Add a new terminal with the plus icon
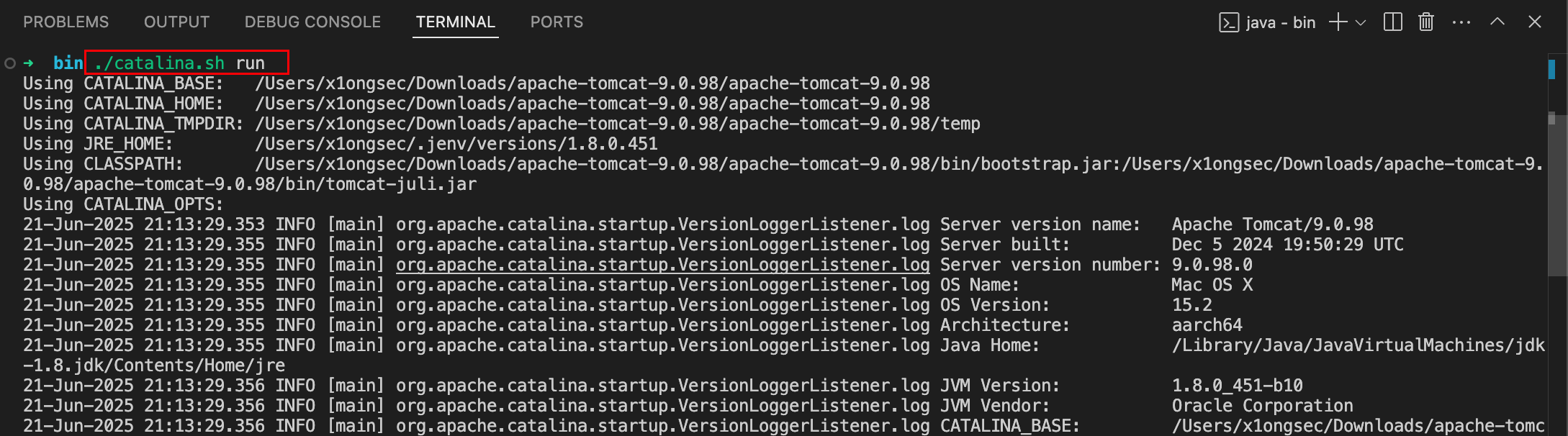This screenshot has width=1568, height=436. click(1338, 22)
